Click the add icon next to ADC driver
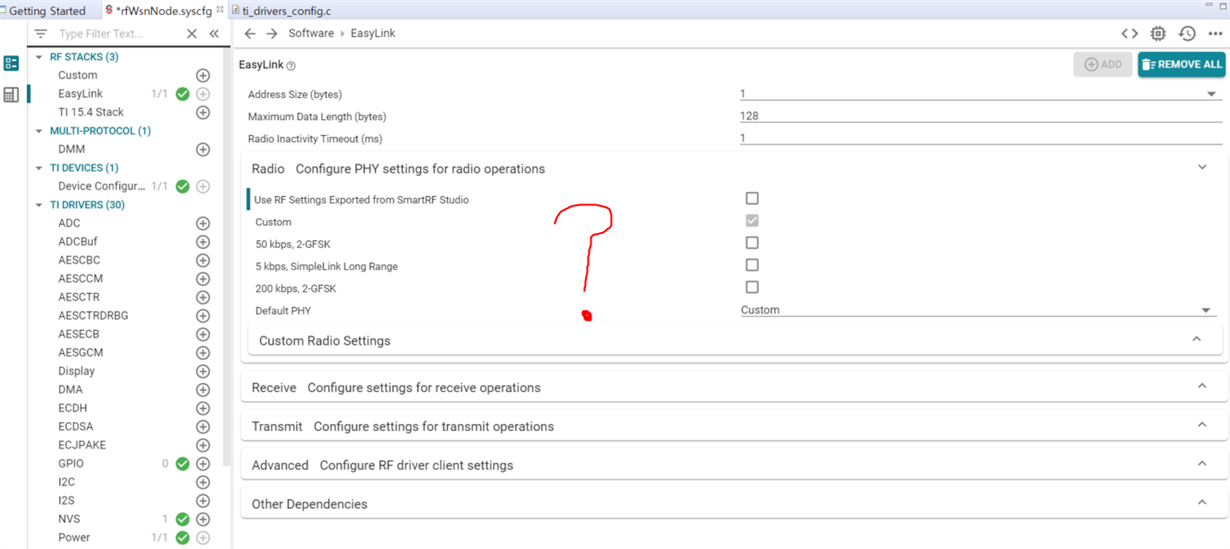 203,223
